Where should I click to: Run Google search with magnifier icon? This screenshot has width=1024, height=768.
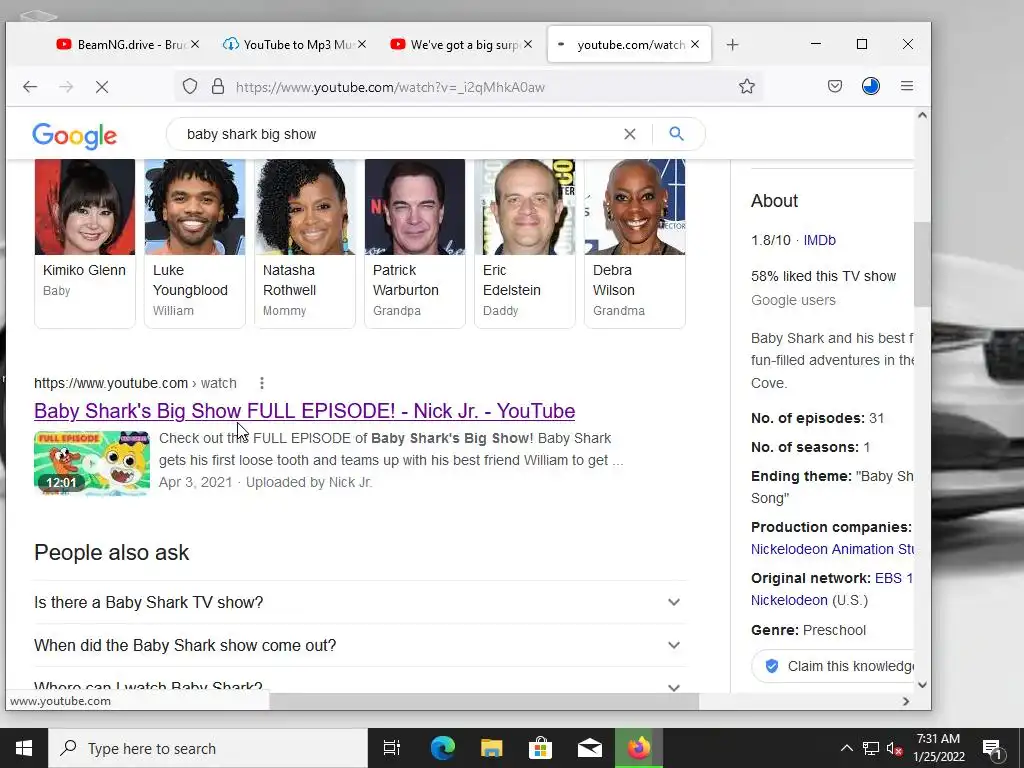[677, 134]
